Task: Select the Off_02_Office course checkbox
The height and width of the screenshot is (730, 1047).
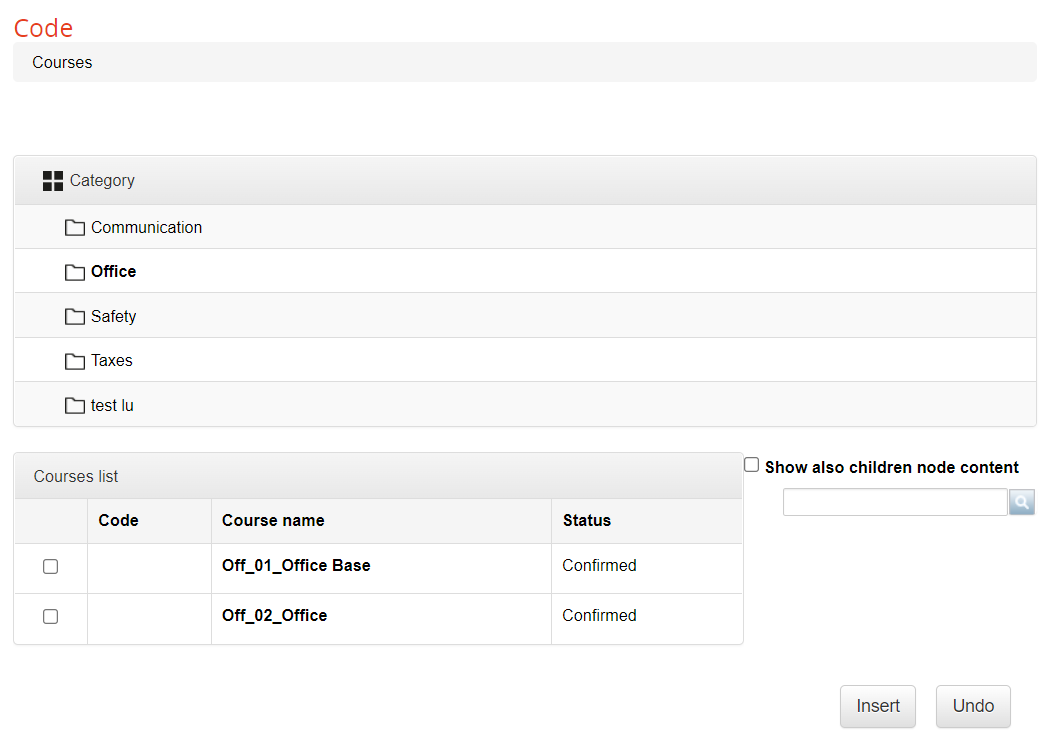Action: coord(51,616)
